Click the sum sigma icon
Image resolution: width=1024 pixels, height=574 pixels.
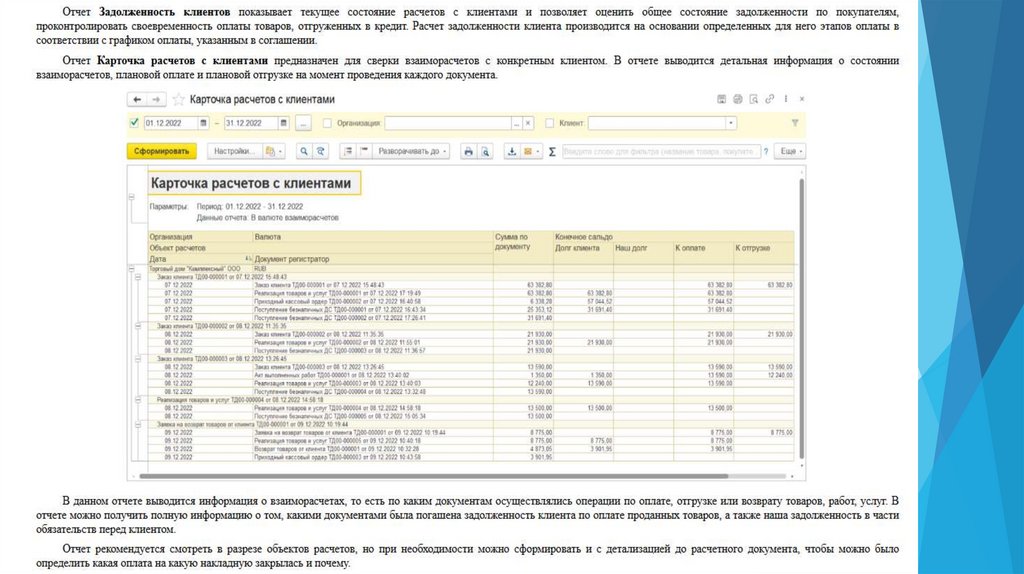click(551, 151)
